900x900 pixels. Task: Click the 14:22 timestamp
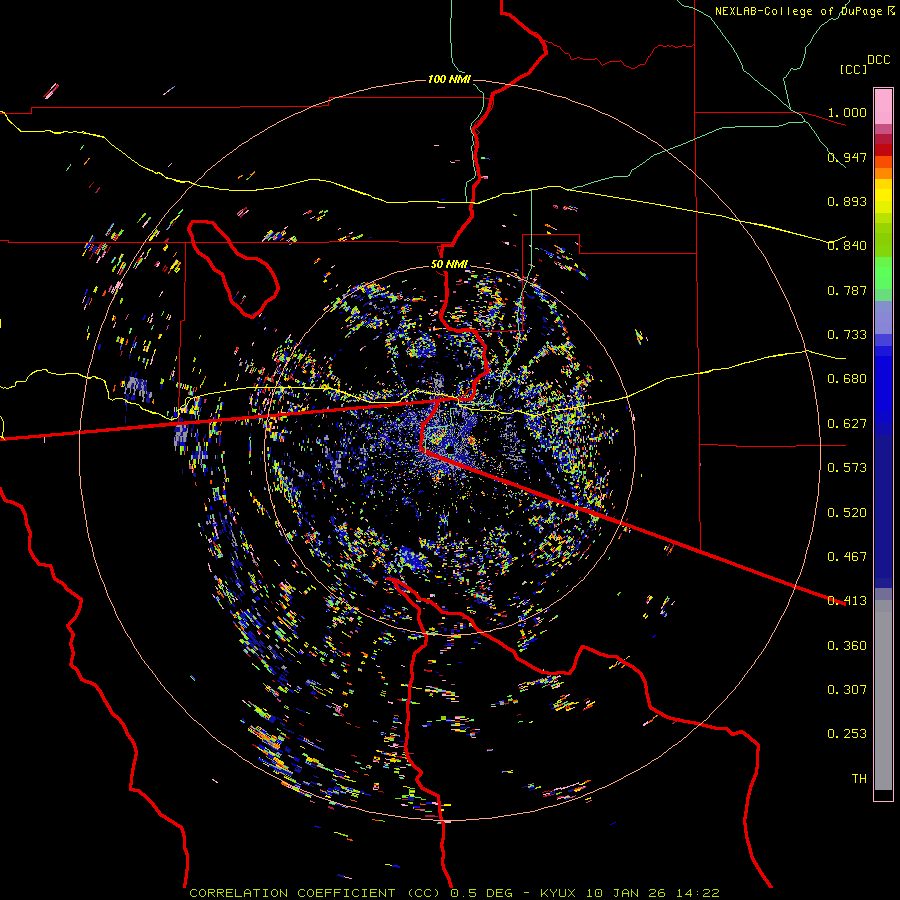tap(698, 893)
